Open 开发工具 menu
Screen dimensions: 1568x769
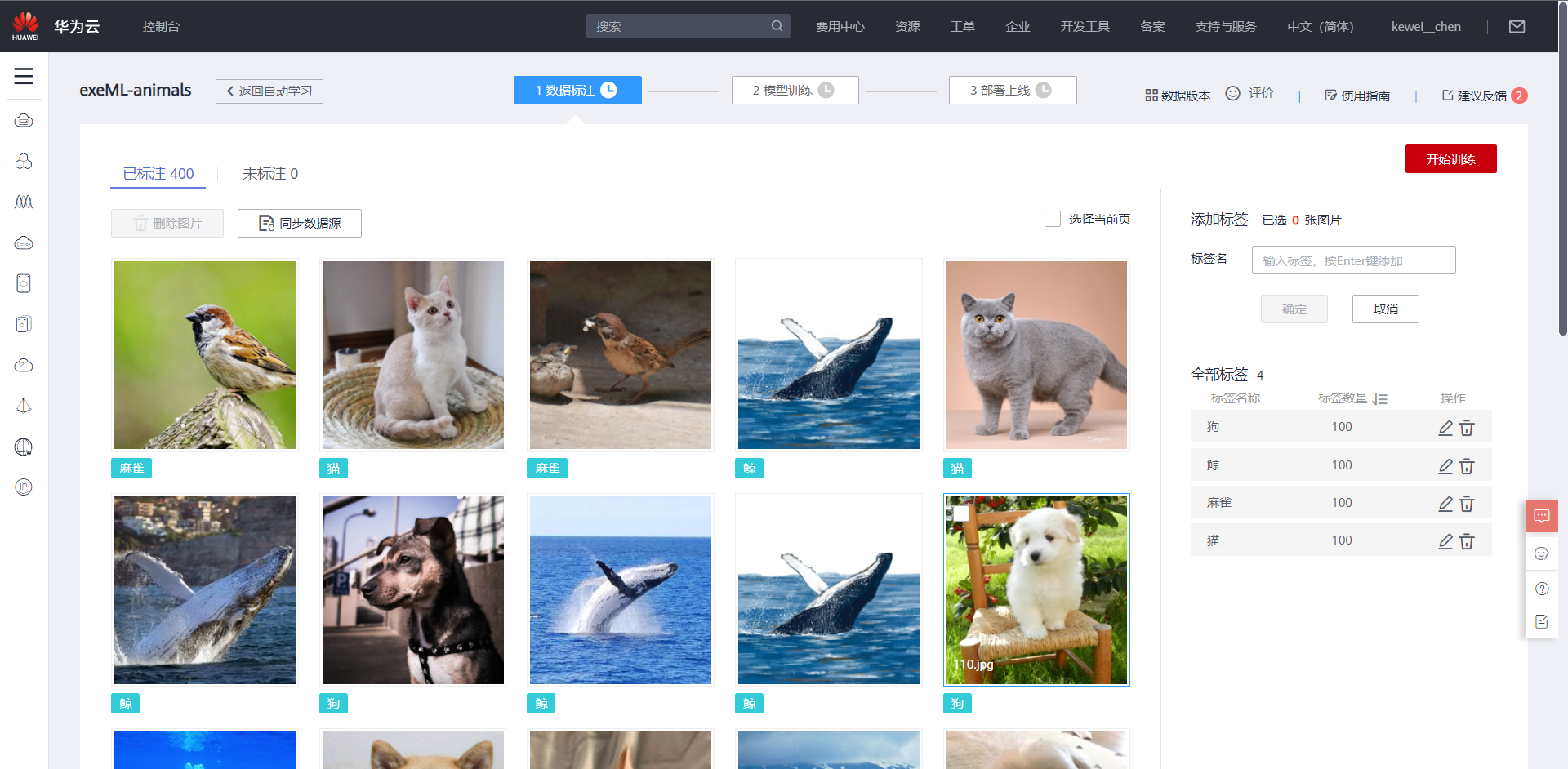(x=1085, y=27)
